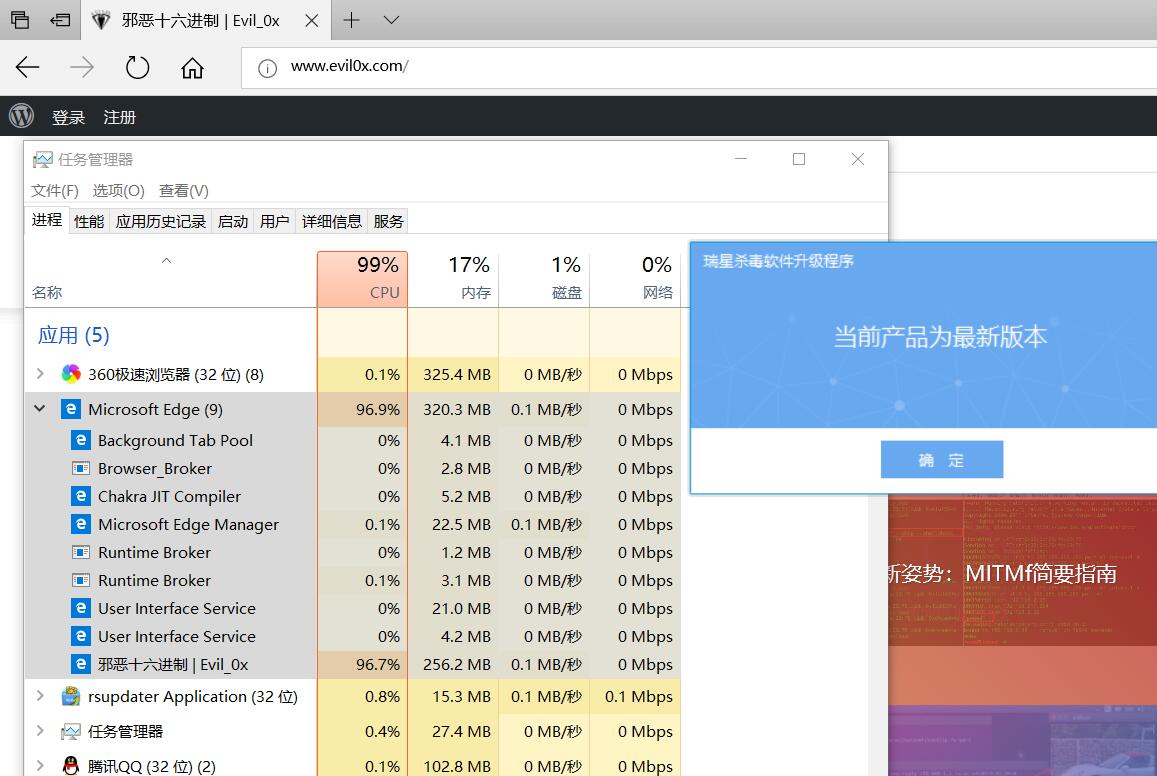Close the Evil_0x browser tab
The height and width of the screenshot is (776, 1157).
[x=311, y=21]
